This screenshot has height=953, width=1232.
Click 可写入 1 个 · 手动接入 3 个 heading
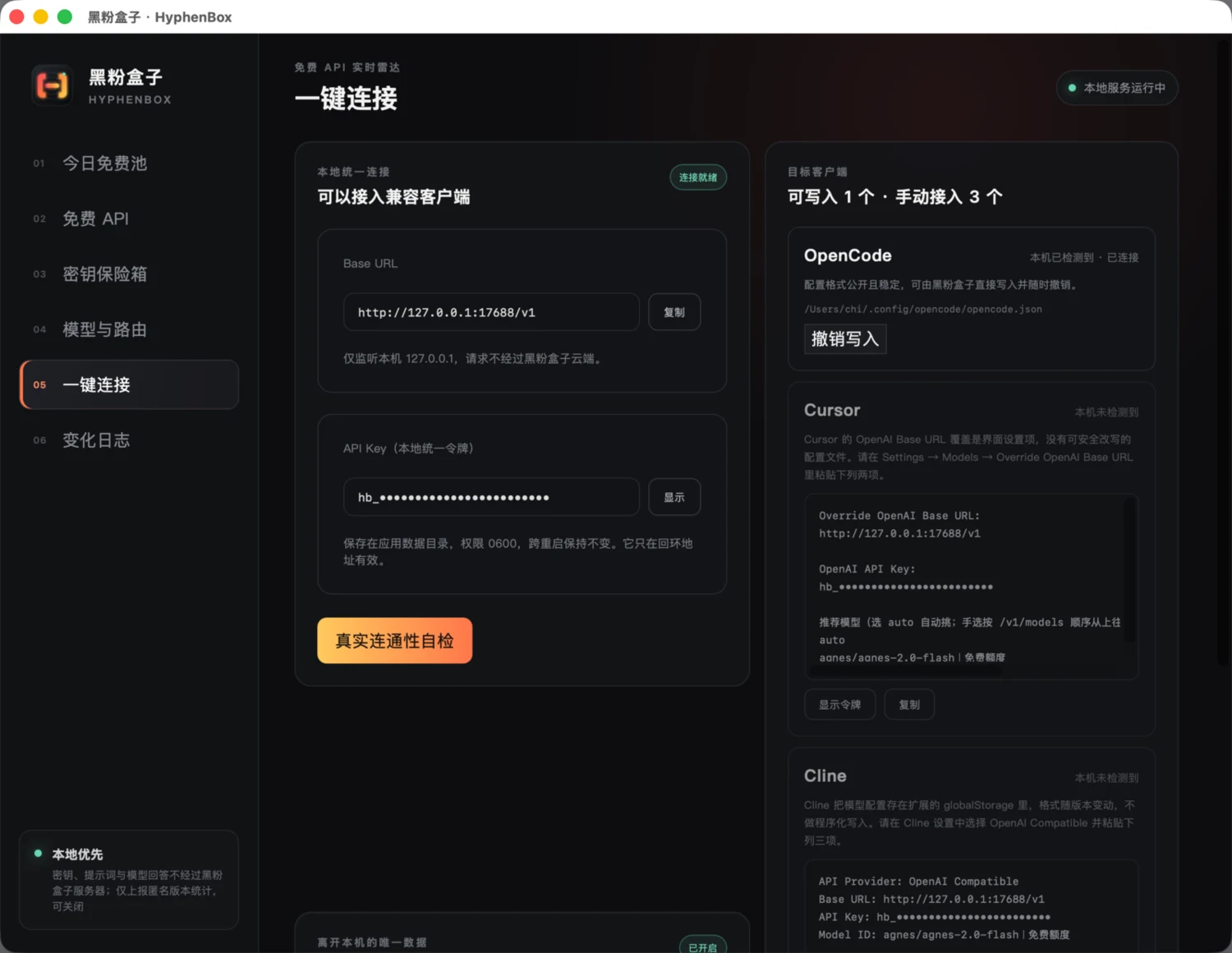(895, 197)
